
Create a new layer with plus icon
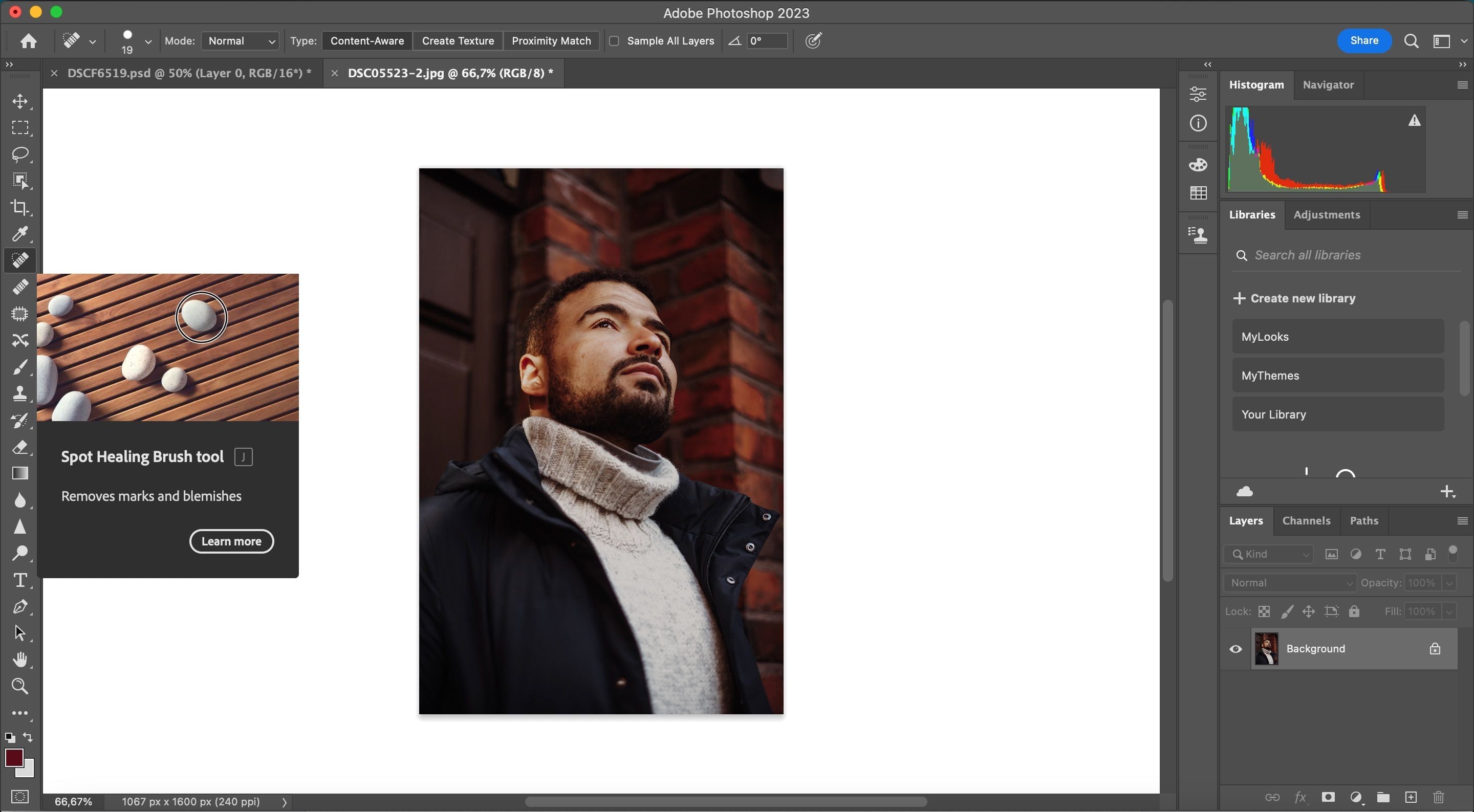point(1411,797)
